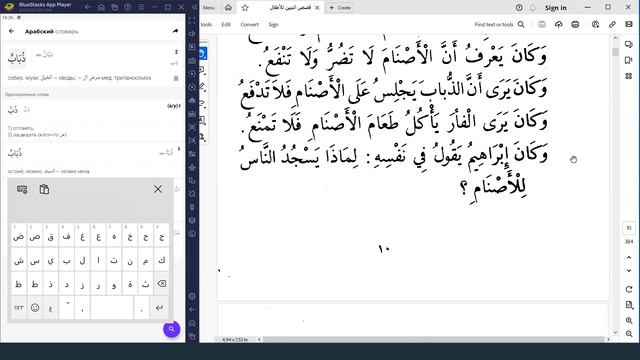This screenshot has height=360, width=640.
Task: Zoom out of the PDF page
Action: (x=629, y=334)
